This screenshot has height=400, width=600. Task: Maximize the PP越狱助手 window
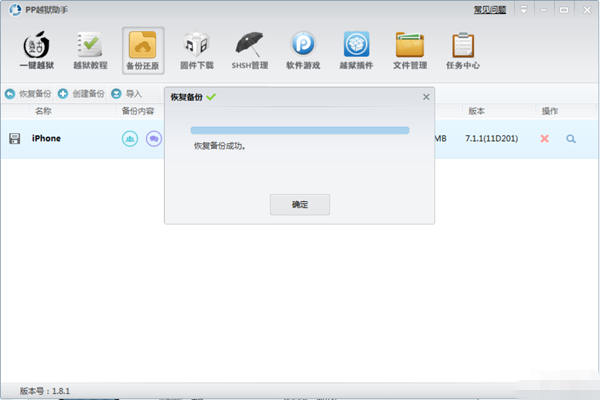pyautogui.click(x=564, y=10)
